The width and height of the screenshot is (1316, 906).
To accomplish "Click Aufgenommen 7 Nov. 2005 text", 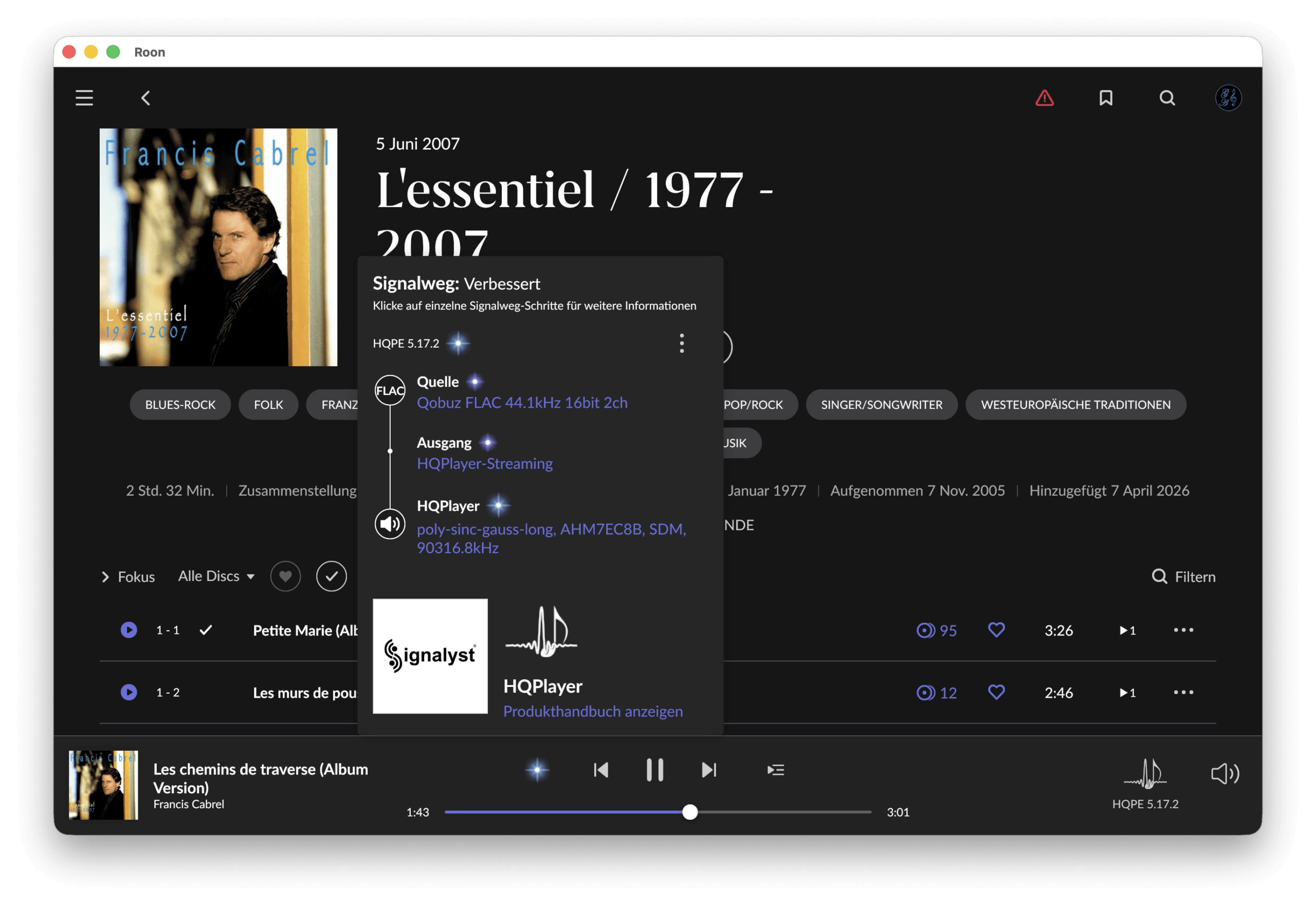I will pos(917,491).
